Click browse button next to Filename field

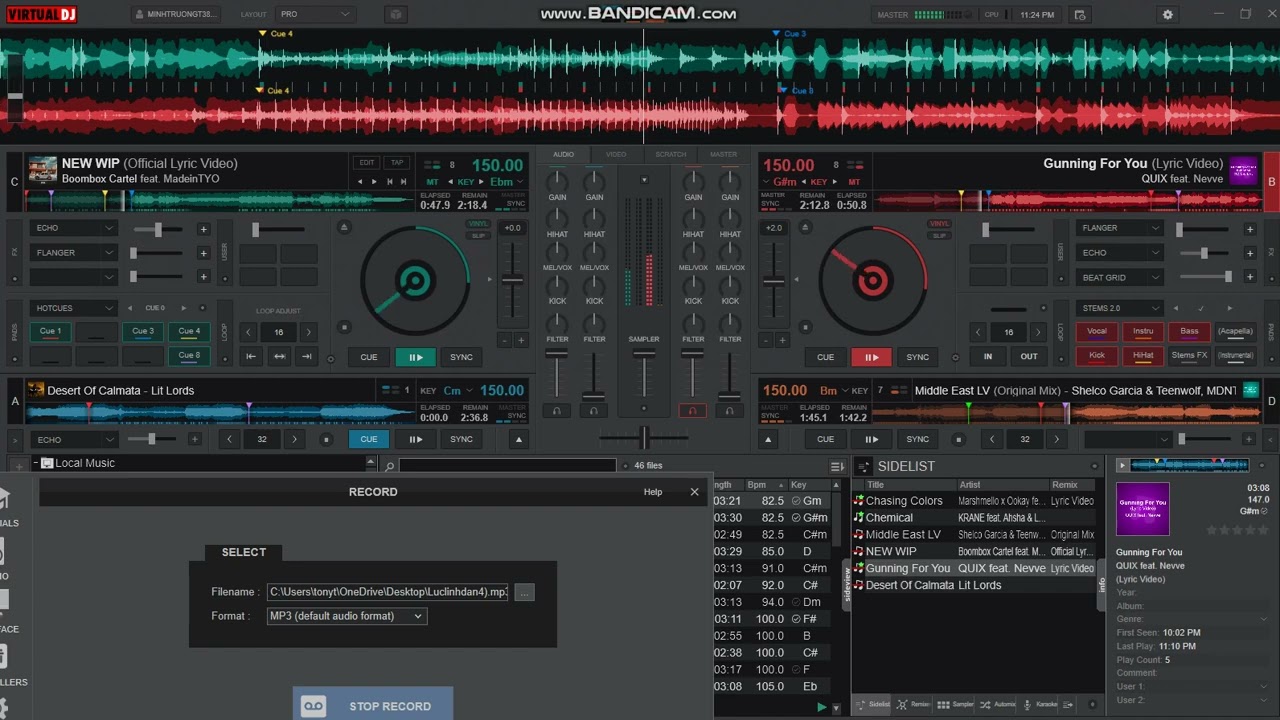point(524,592)
